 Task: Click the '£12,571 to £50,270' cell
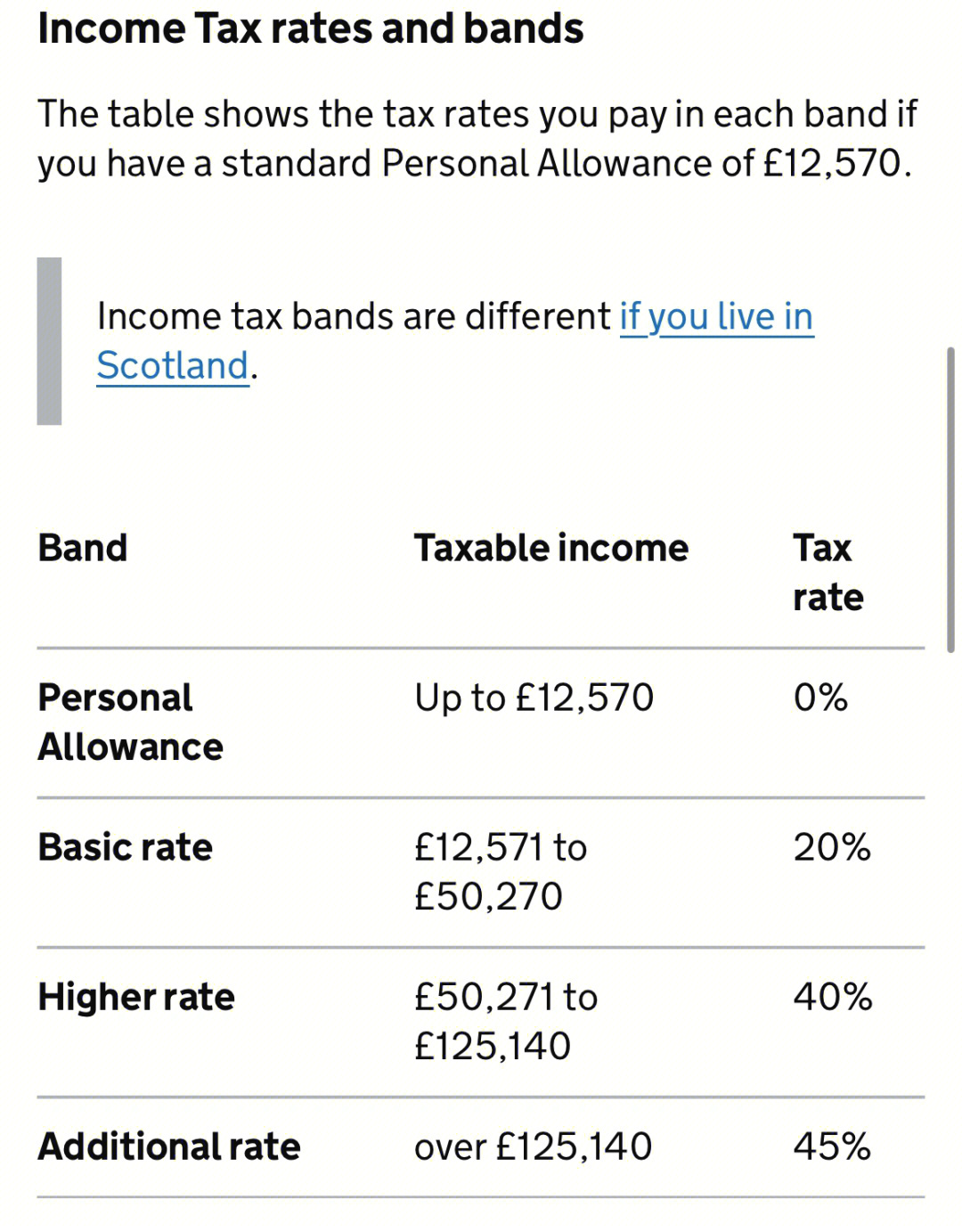tap(501, 872)
